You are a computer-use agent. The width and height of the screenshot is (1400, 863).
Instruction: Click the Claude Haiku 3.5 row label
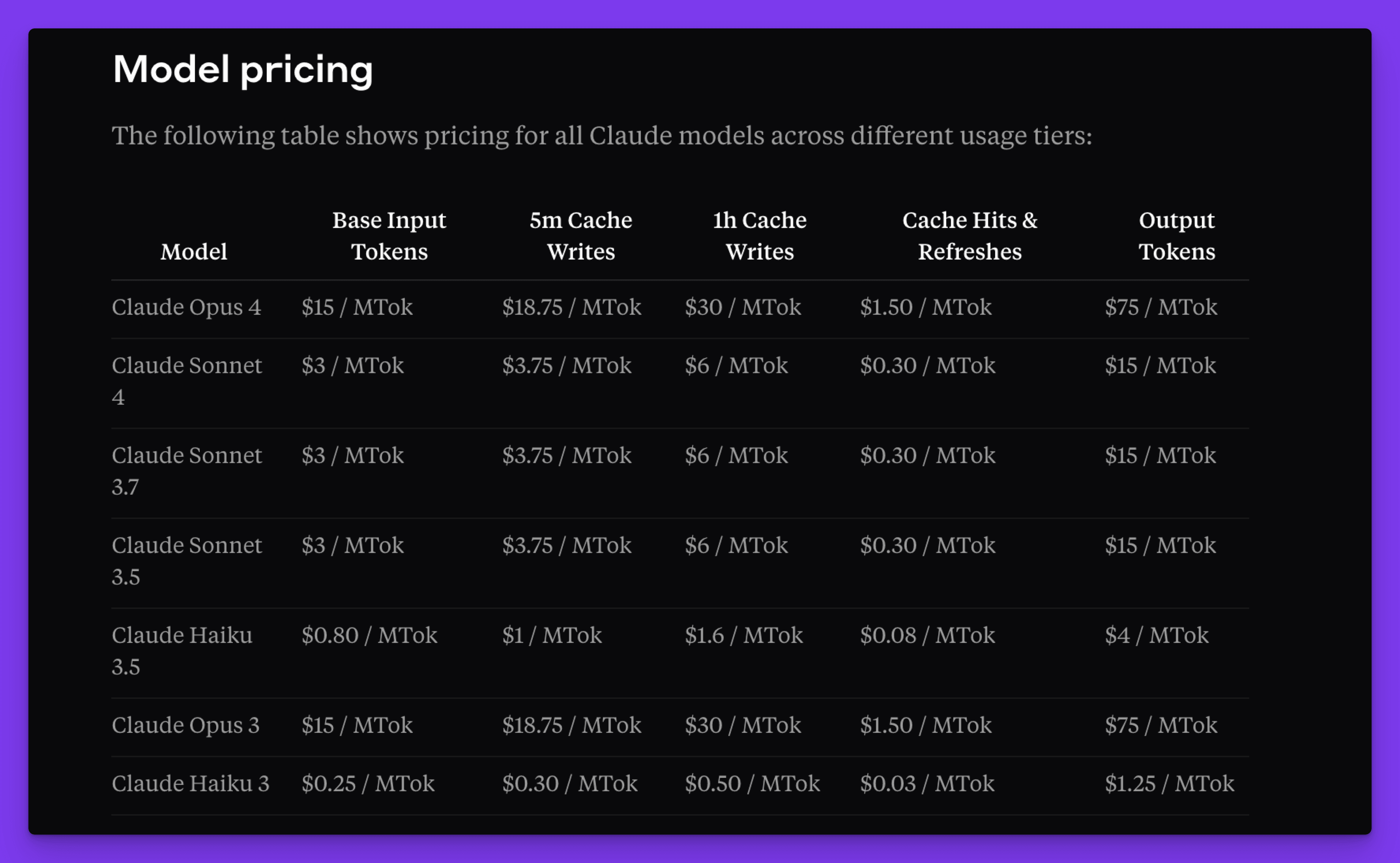coord(182,651)
